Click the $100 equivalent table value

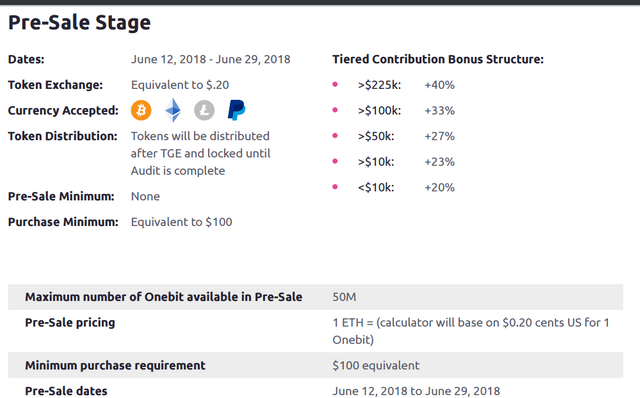(376, 365)
